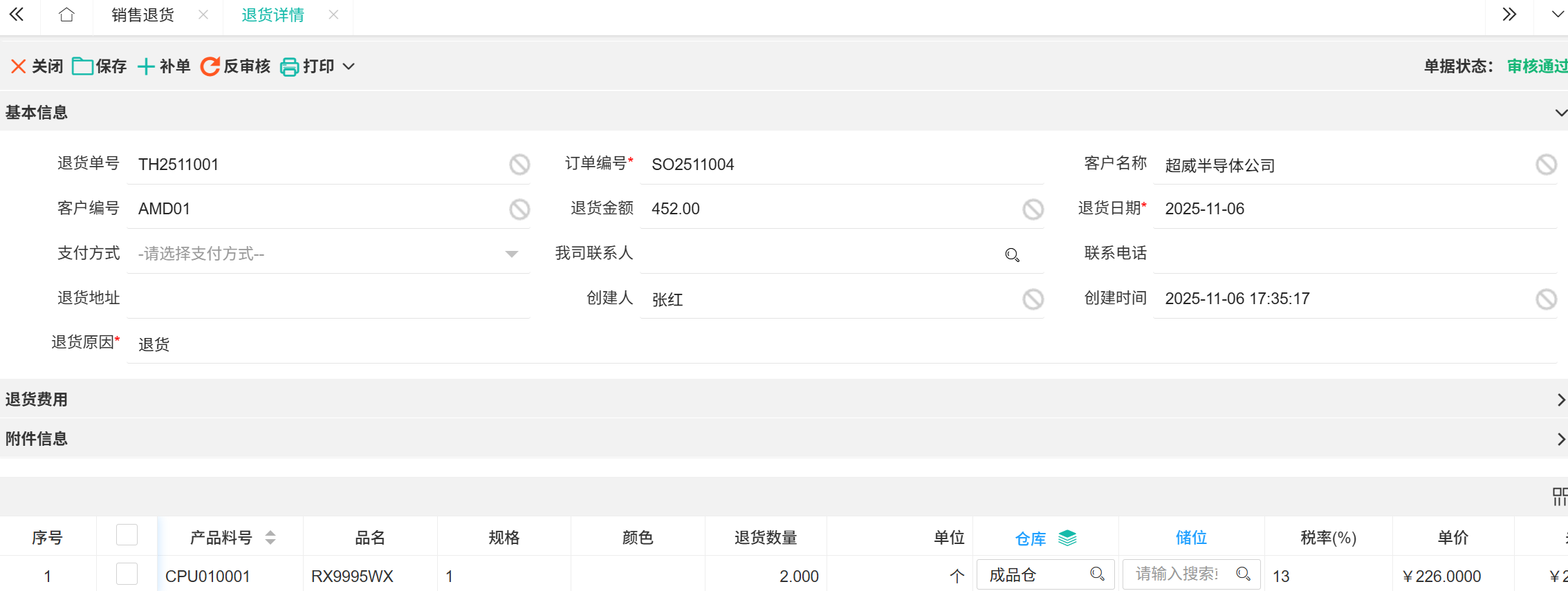Click the double-right arrow to scroll tabs
The width and height of the screenshot is (1568, 591).
(1509, 15)
